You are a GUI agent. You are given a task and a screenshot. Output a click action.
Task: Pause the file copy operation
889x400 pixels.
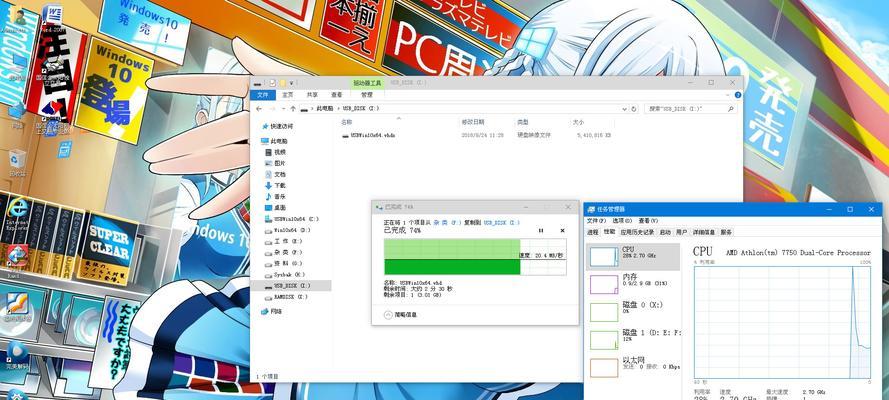541,231
